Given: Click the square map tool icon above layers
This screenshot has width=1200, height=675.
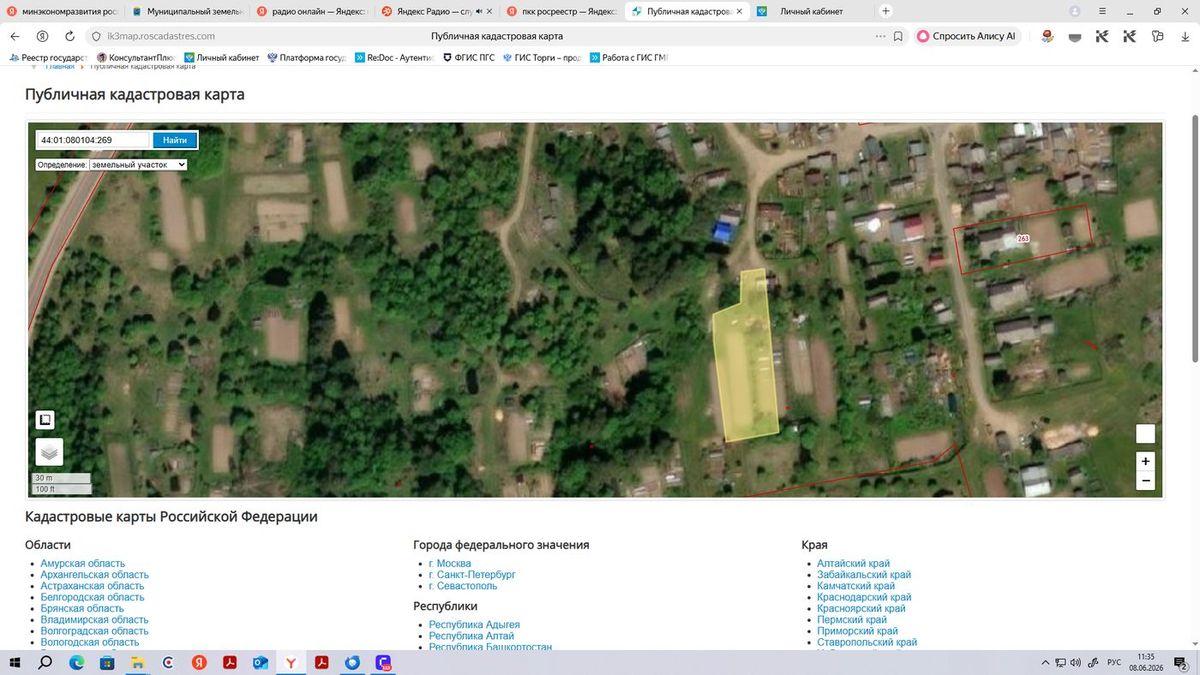Looking at the screenshot, I should tap(45, 420).
